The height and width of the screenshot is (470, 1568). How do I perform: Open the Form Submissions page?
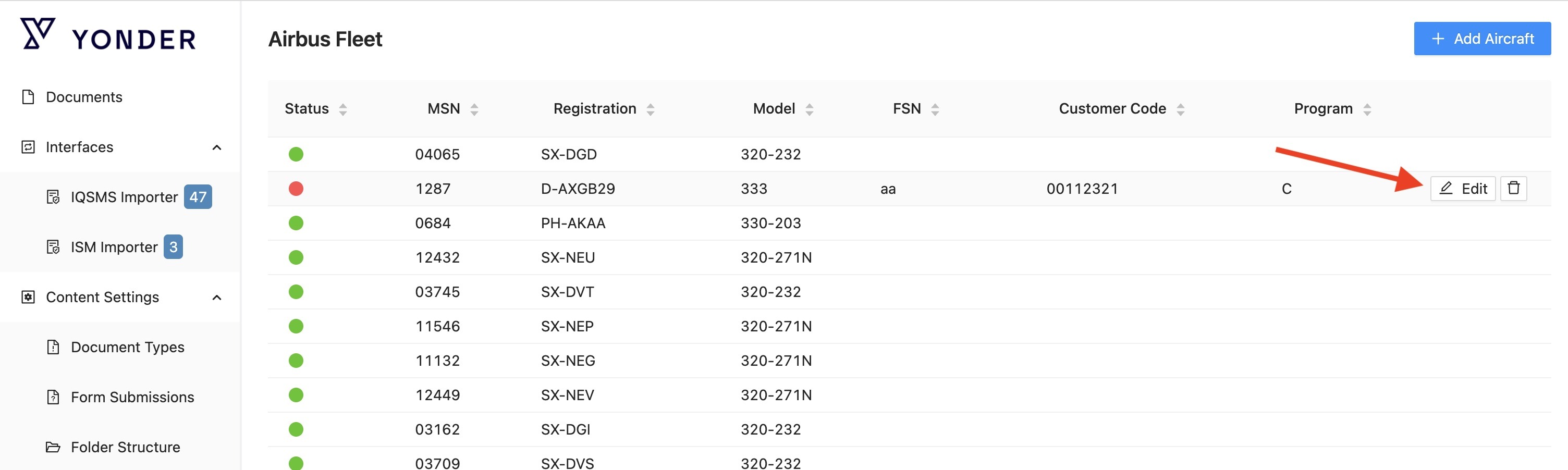(132, 397)
